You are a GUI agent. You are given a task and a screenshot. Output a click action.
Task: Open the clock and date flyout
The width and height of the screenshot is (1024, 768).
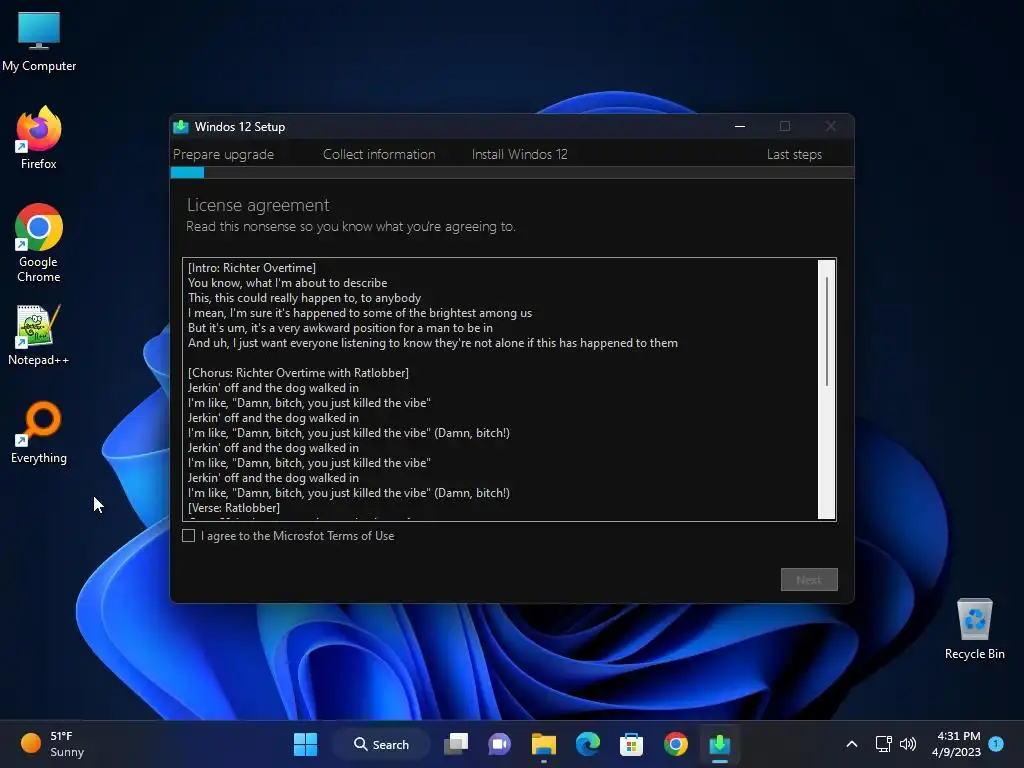(x=957, y=744)
